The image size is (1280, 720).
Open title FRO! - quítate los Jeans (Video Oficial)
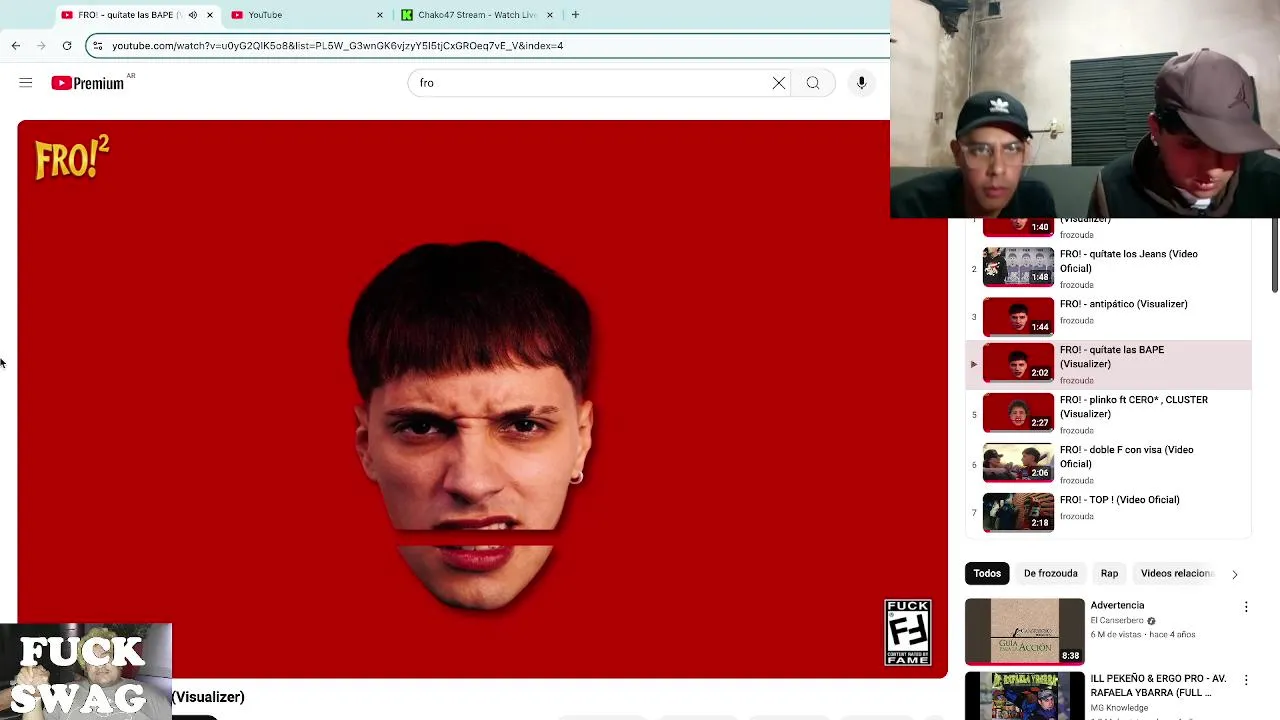coord(1129,261)
